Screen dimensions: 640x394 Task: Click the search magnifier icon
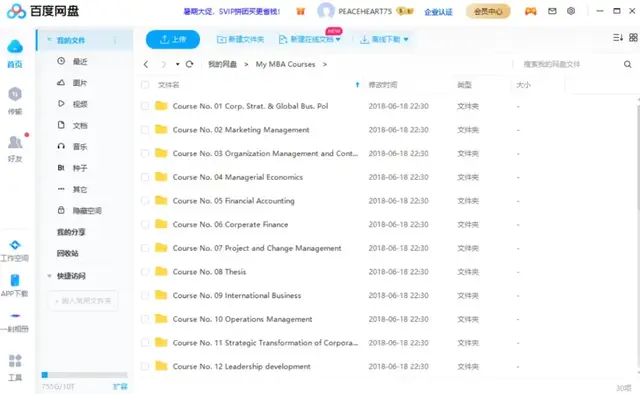click(627, 64)
